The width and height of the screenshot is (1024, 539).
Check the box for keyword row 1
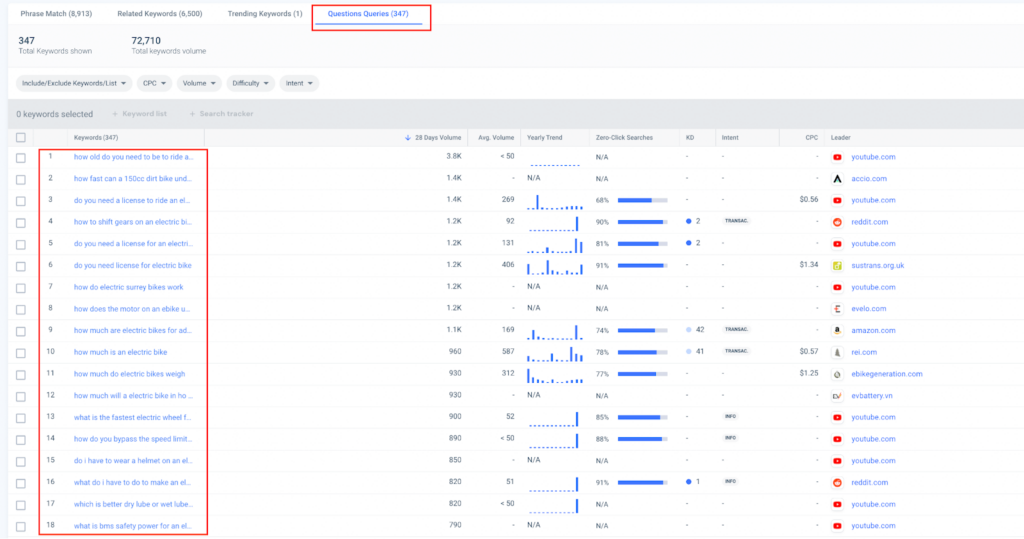point(21,157)
